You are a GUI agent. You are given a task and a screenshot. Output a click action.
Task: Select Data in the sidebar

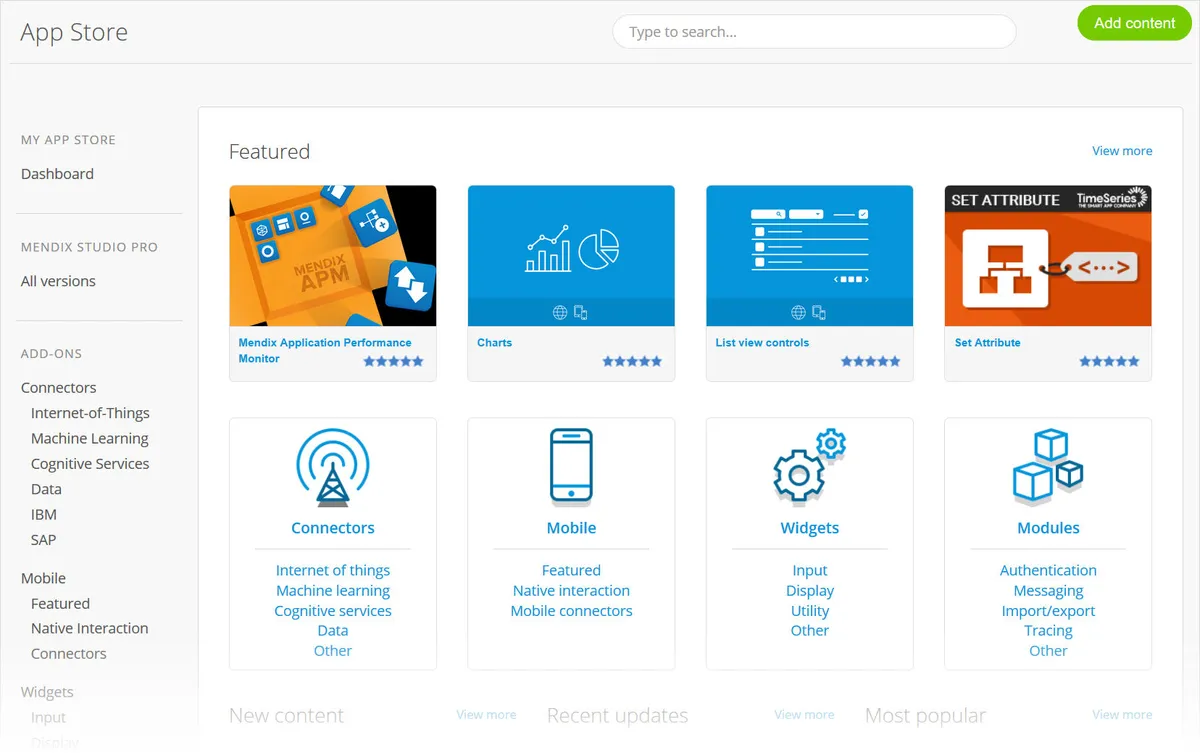point(46,489)
